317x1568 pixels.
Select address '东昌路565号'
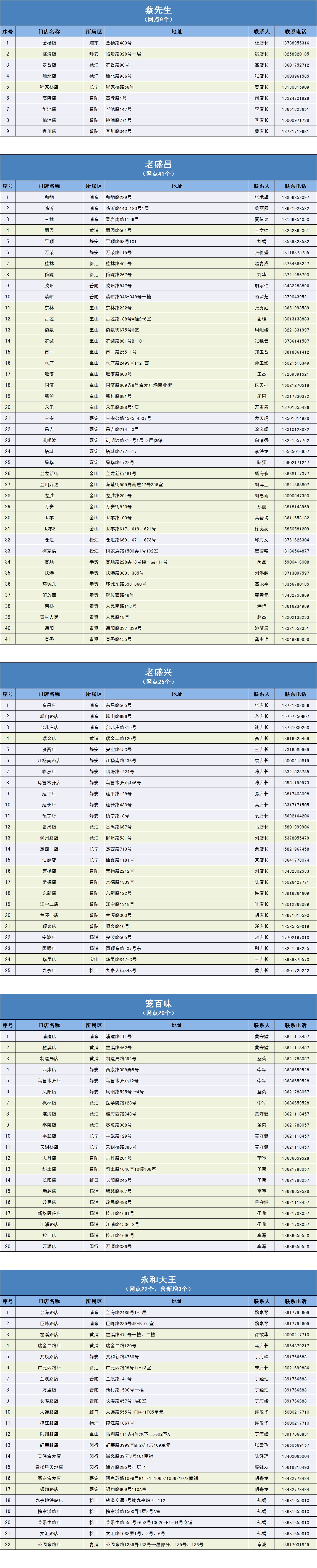click(x=119, y=706)
